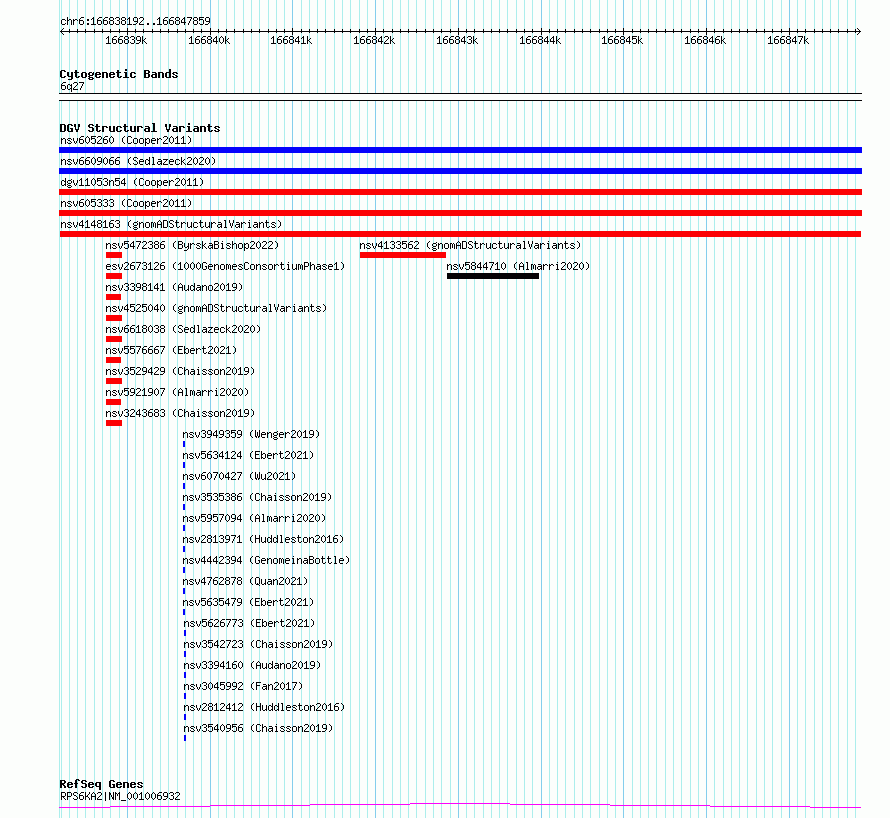Image resolution: width=890 pixels, height=818 pixels.
Task: Select the blue bar under nsv6609066 (Sedlazeck2020)
Action: click(x=460, y=171)
